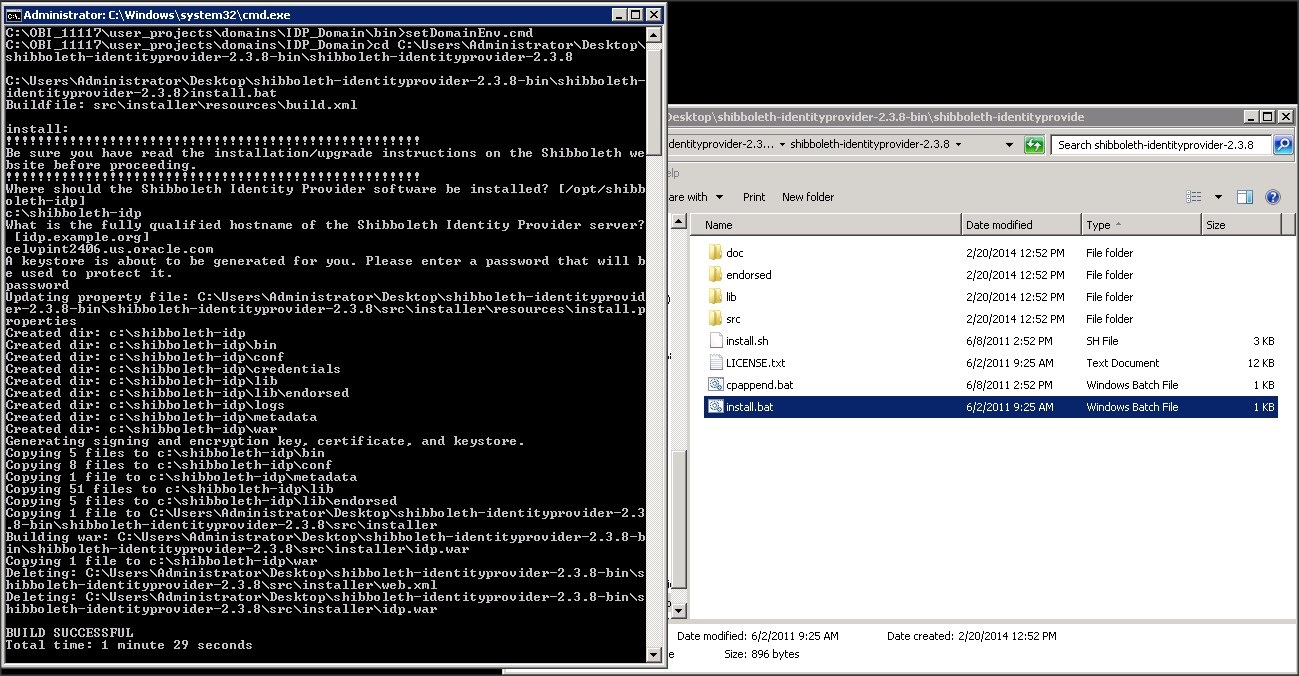Viewport: 1299px width, 676px height.
Task: Expand breadcrumb arrow after identityprovider-2.3...
Action: point(782,145)
